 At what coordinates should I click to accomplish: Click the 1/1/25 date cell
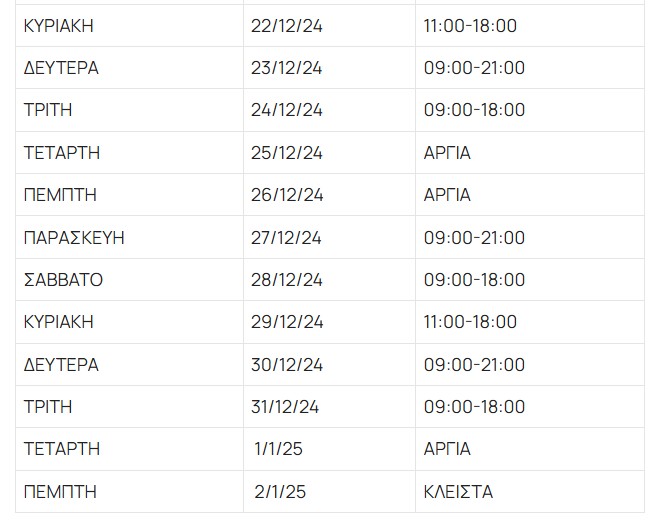pyautogui.click(x=278, y=449)
